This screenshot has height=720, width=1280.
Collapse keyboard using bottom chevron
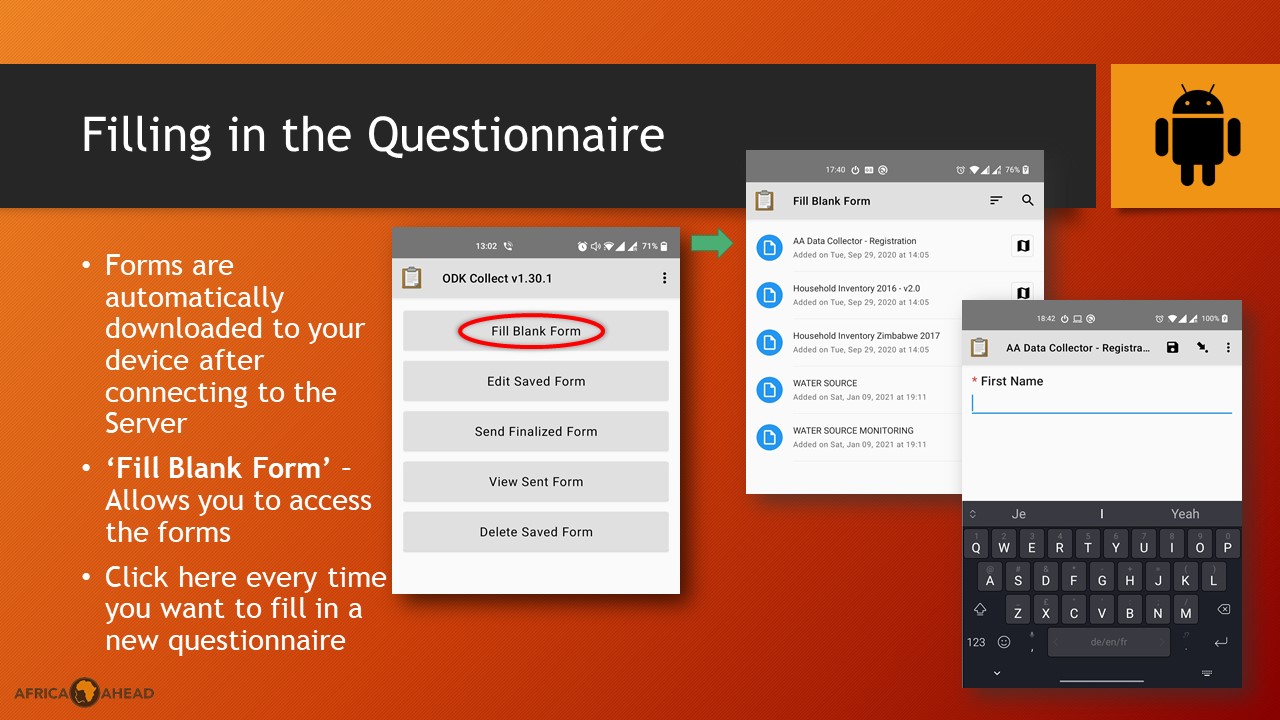[997, 673]
